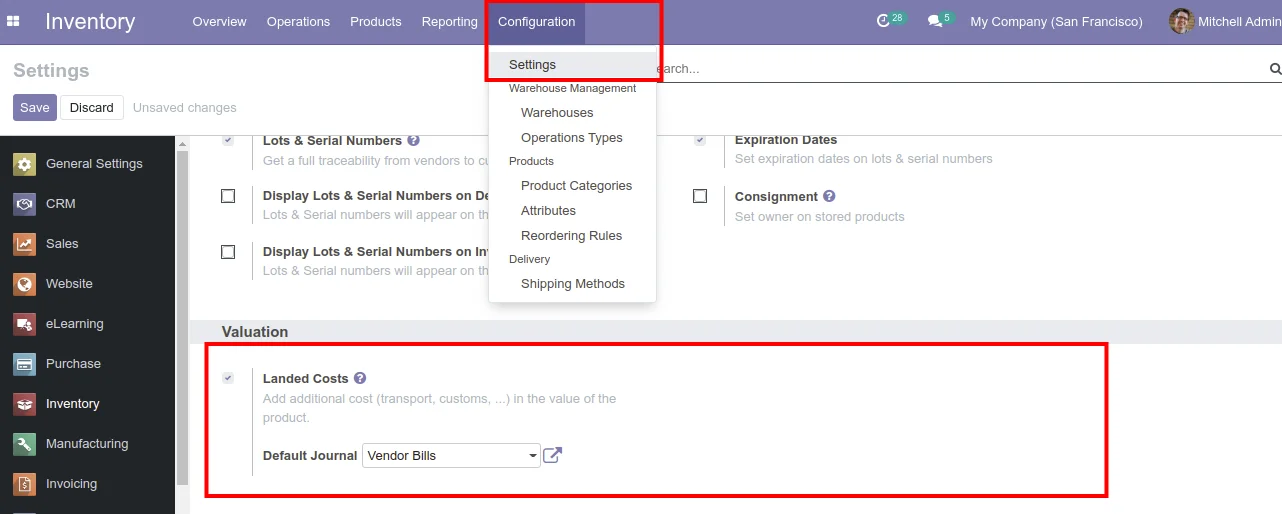This screenshot has width=1282, height=514.
Task: Open the Default Journal dropdown
Action: [x=451, y=455]
